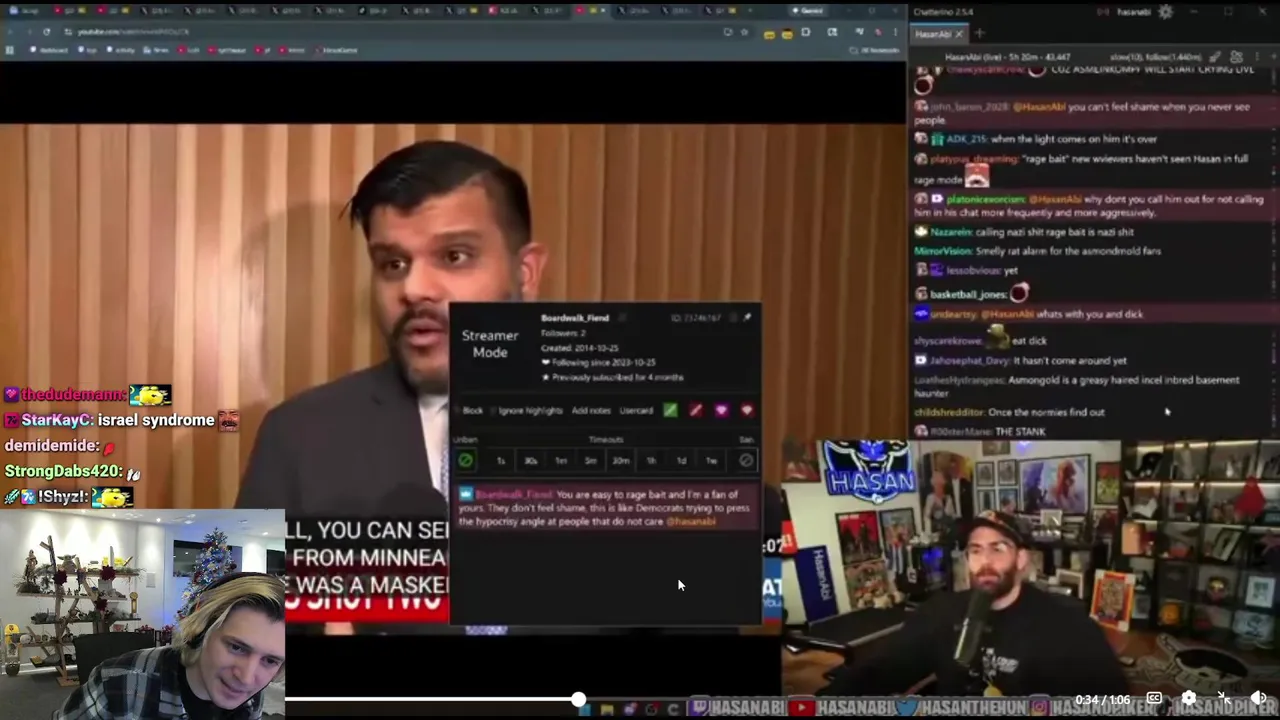Open Add notes in the usercard

pyautogui.click(x=591, y=410)
